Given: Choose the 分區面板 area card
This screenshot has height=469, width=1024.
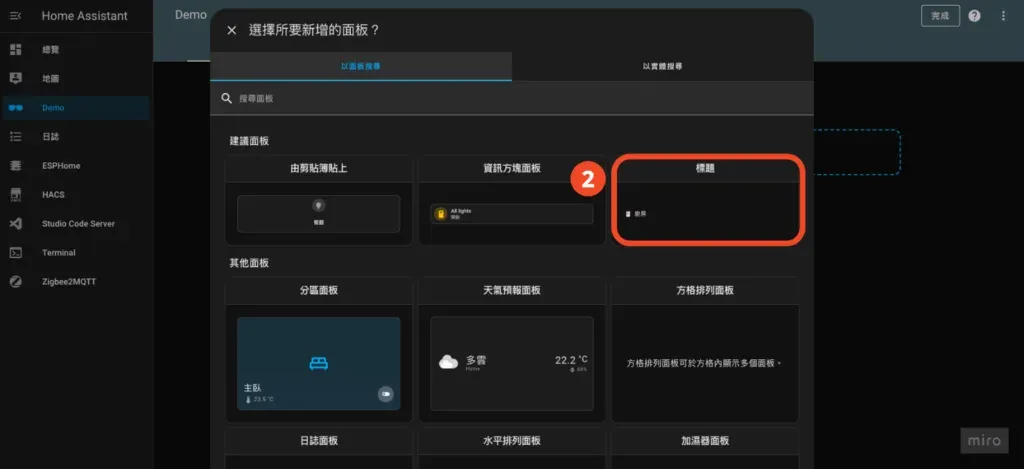Looking at the screenshot, I should (x=319, y=349).
